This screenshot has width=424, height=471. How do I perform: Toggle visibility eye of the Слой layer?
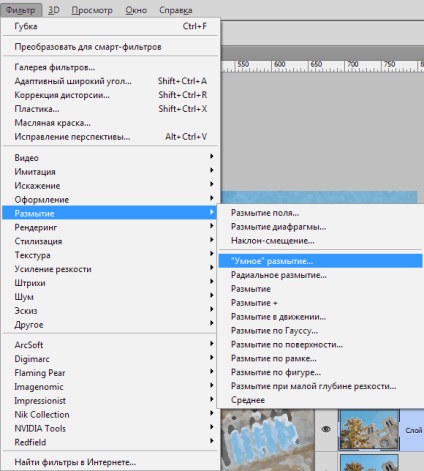click(x=326, y=430)
